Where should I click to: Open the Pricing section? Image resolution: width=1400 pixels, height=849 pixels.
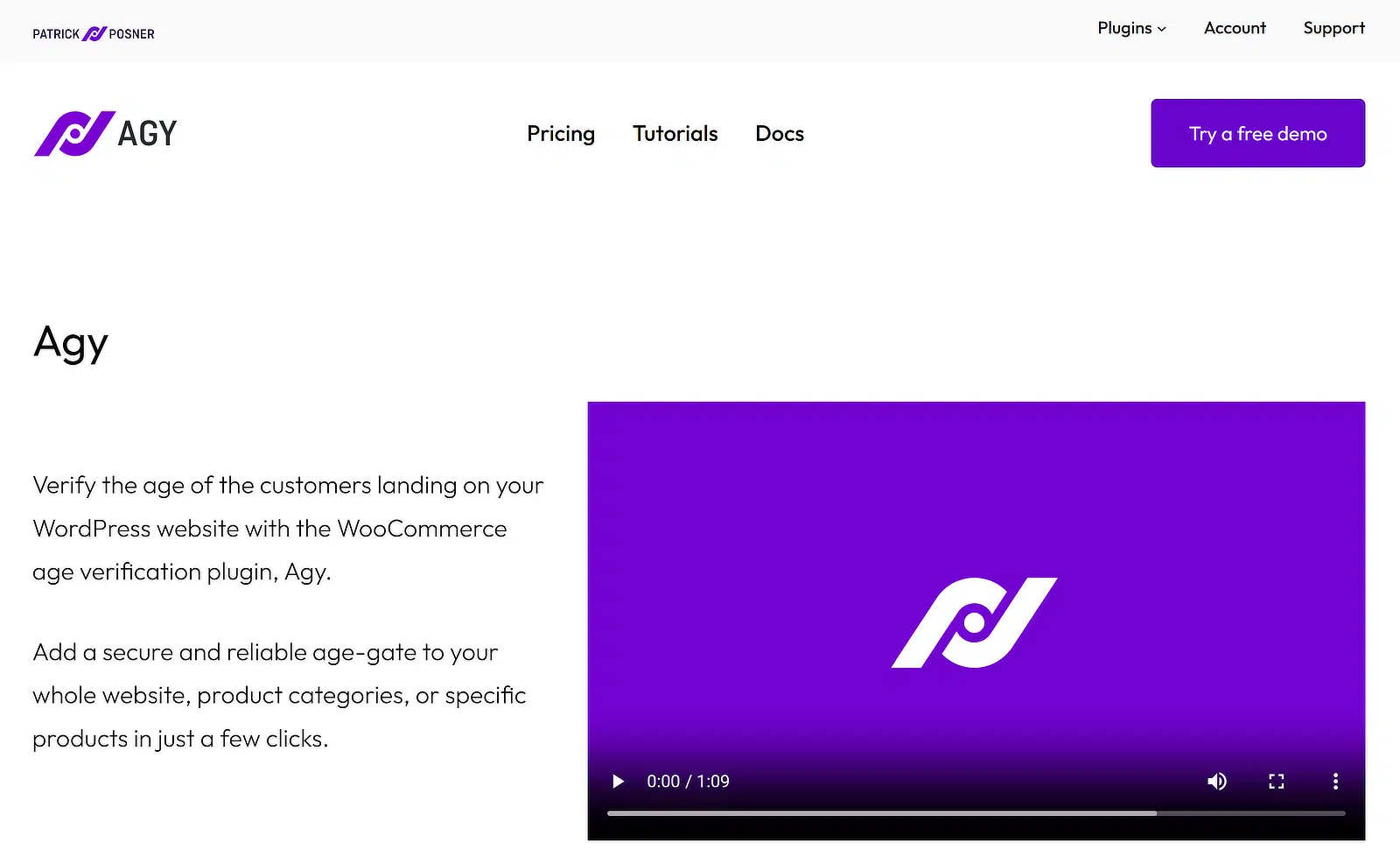(561, 134)
